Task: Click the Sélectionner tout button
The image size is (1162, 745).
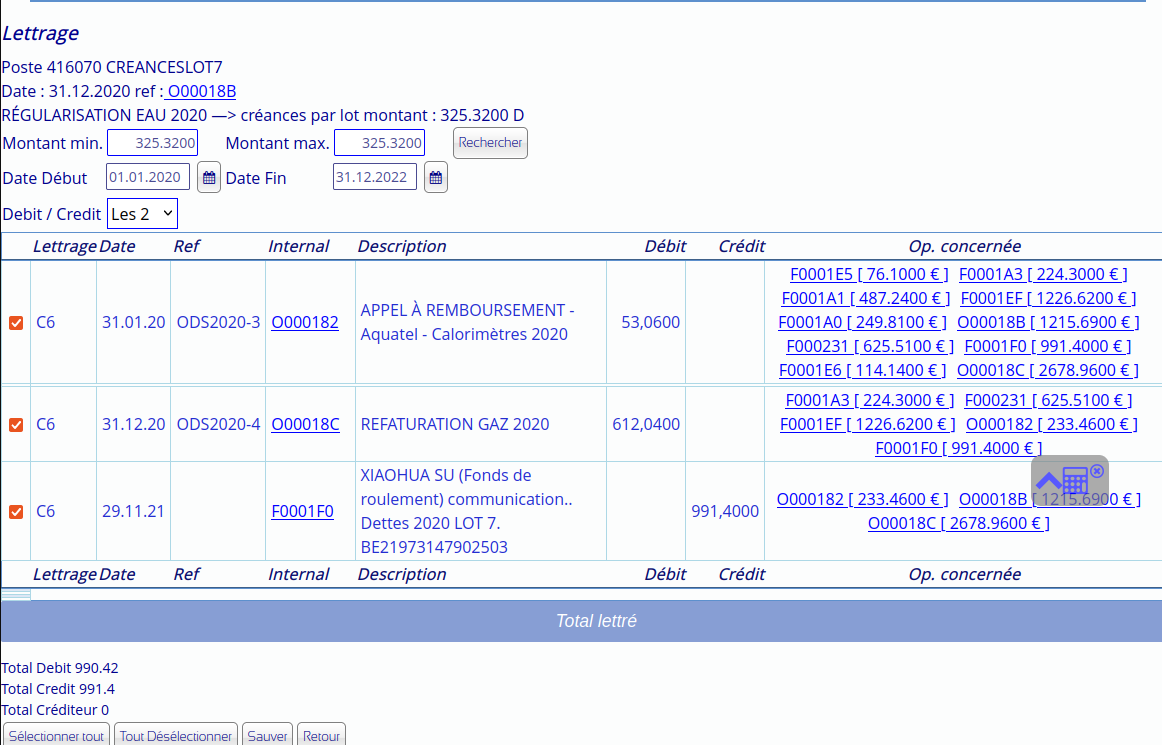Action: [x=57, y=736]
